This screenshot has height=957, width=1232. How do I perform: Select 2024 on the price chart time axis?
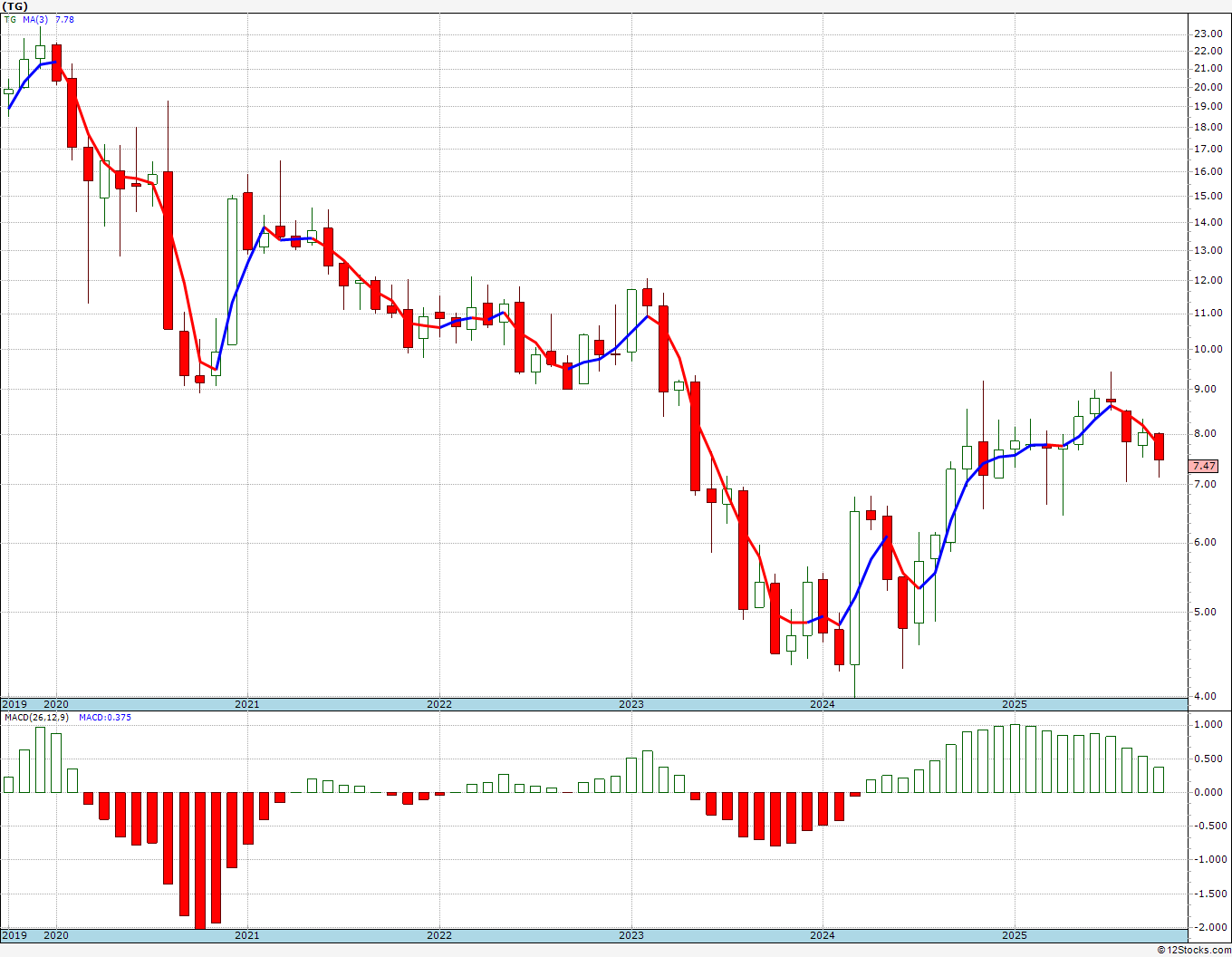[823, 704]
